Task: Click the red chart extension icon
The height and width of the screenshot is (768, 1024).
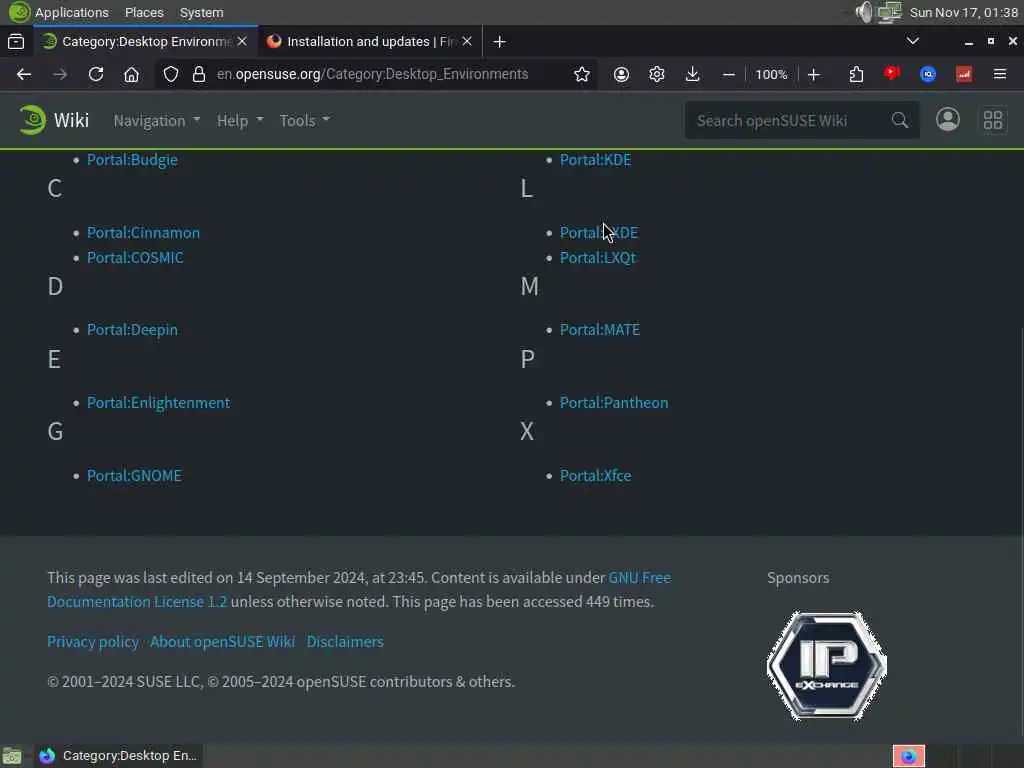Action: tap(964, 74)
